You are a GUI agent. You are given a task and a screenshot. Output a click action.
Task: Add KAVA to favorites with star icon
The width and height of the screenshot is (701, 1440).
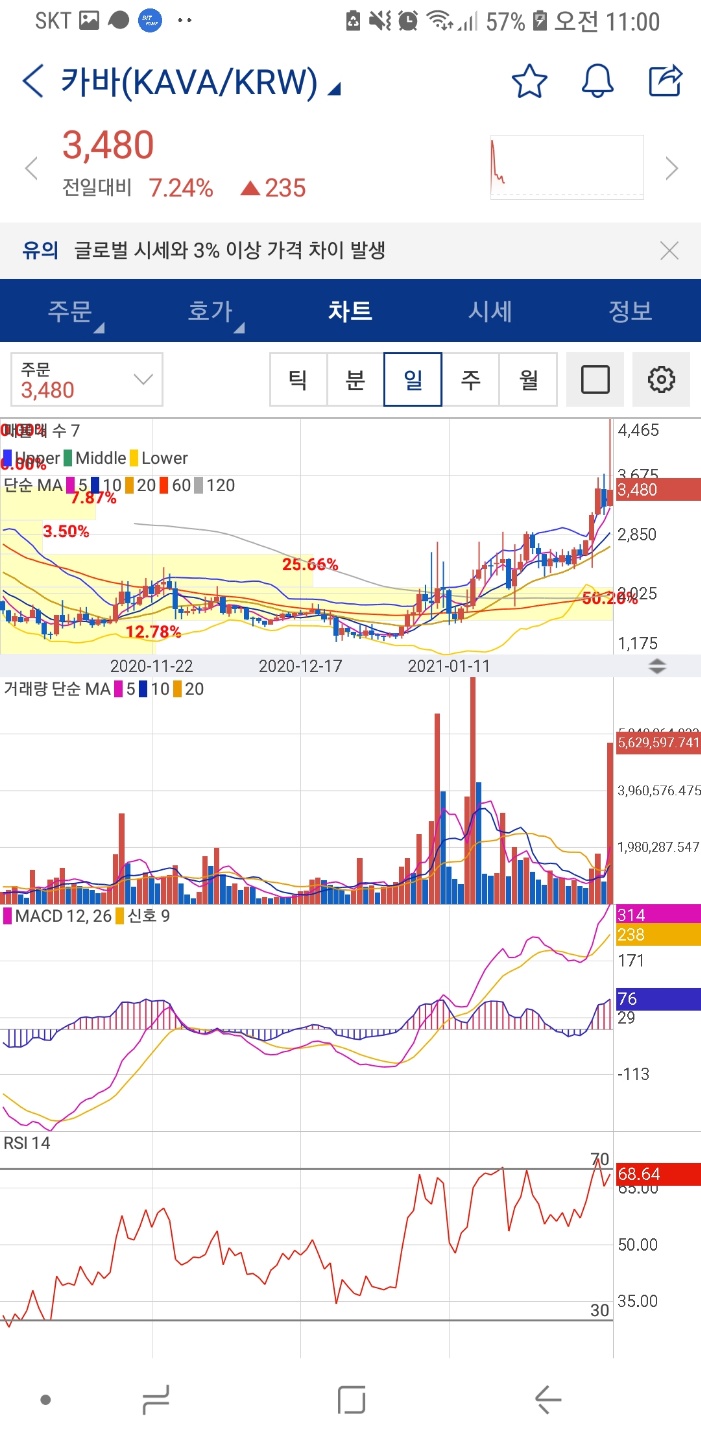pyautogui.click(x=529, y=81)
